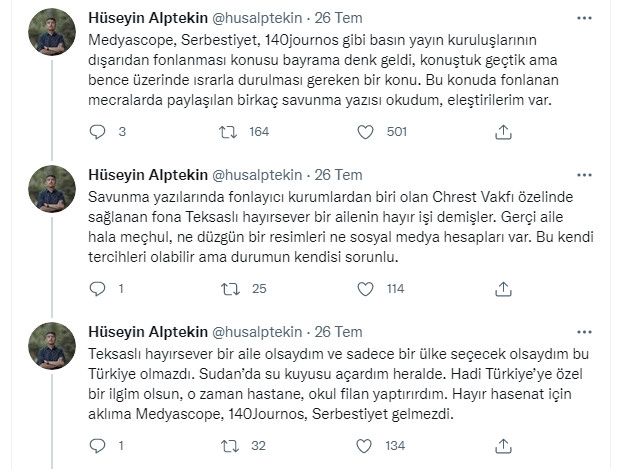Reply to the first tweet about Medyascope
This screenshot has width=623, height=469.
tap(97, 131)
